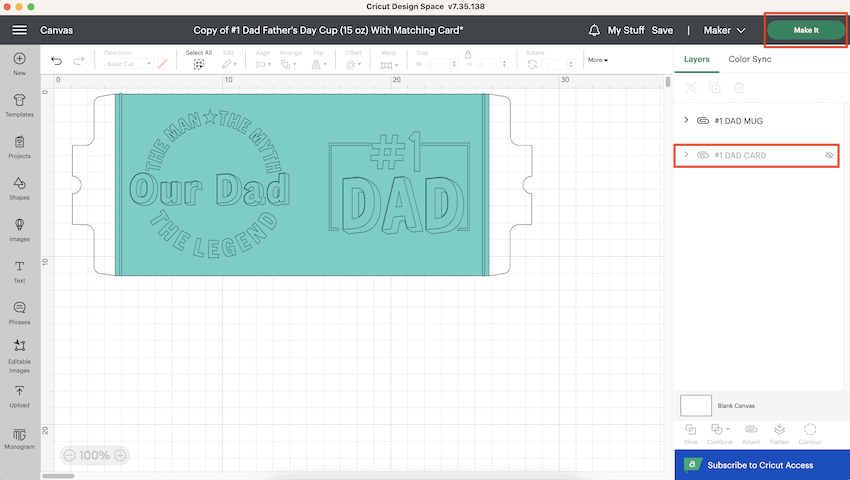
Task: Show the hidden #1 DAD CARD layer
Action: [x=829, y=155]
